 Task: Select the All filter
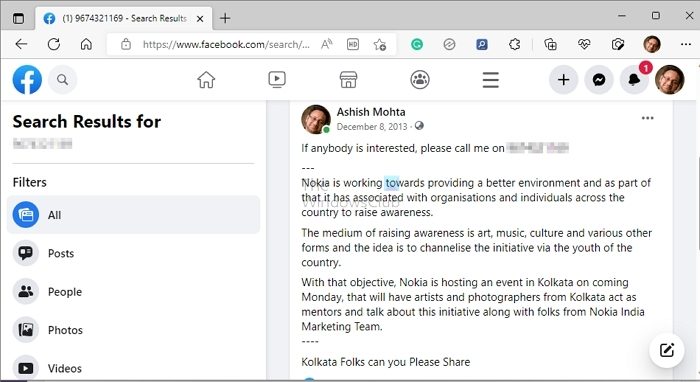[133, 215]
